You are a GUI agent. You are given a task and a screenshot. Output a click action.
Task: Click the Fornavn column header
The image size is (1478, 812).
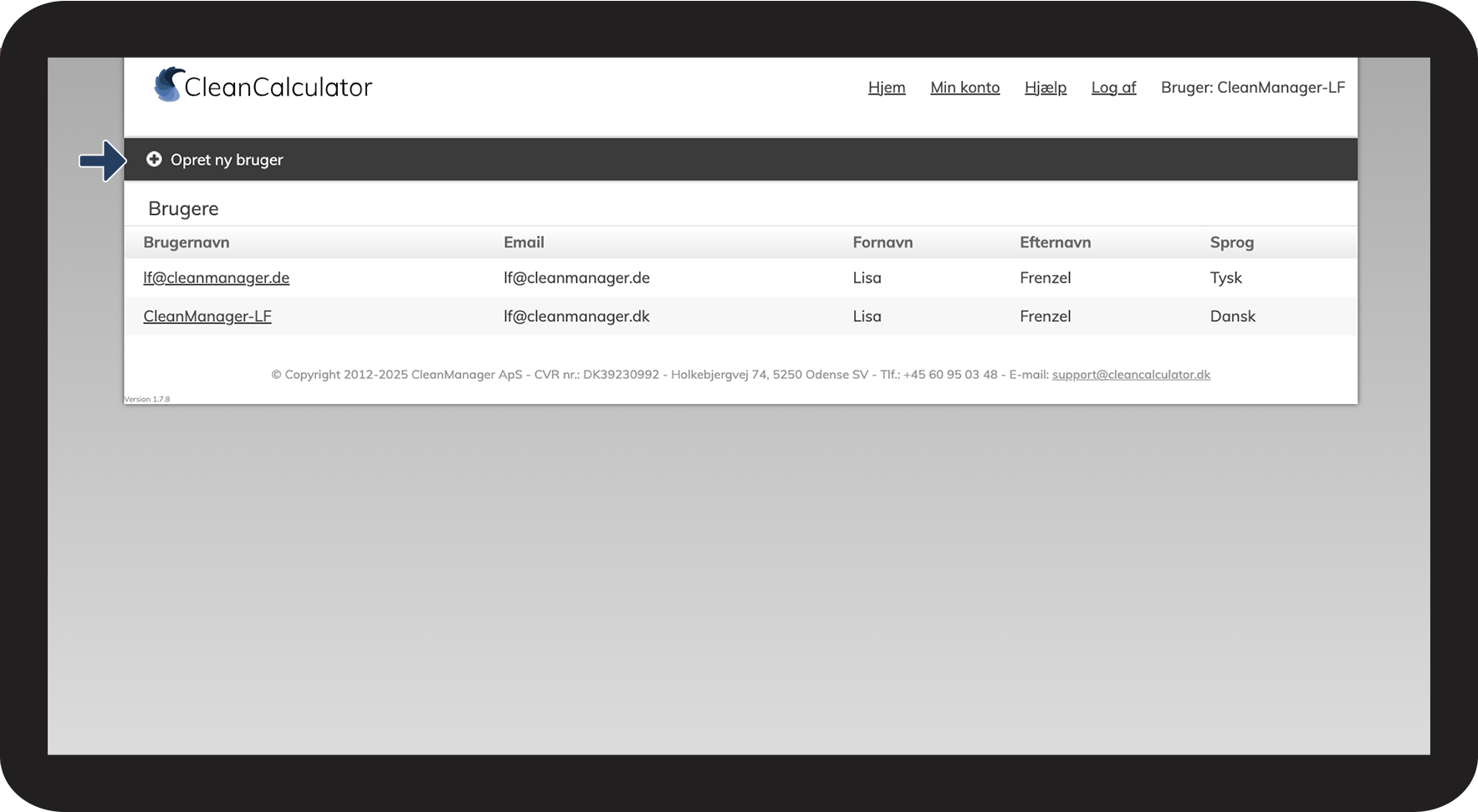click(x=882, y=243)
